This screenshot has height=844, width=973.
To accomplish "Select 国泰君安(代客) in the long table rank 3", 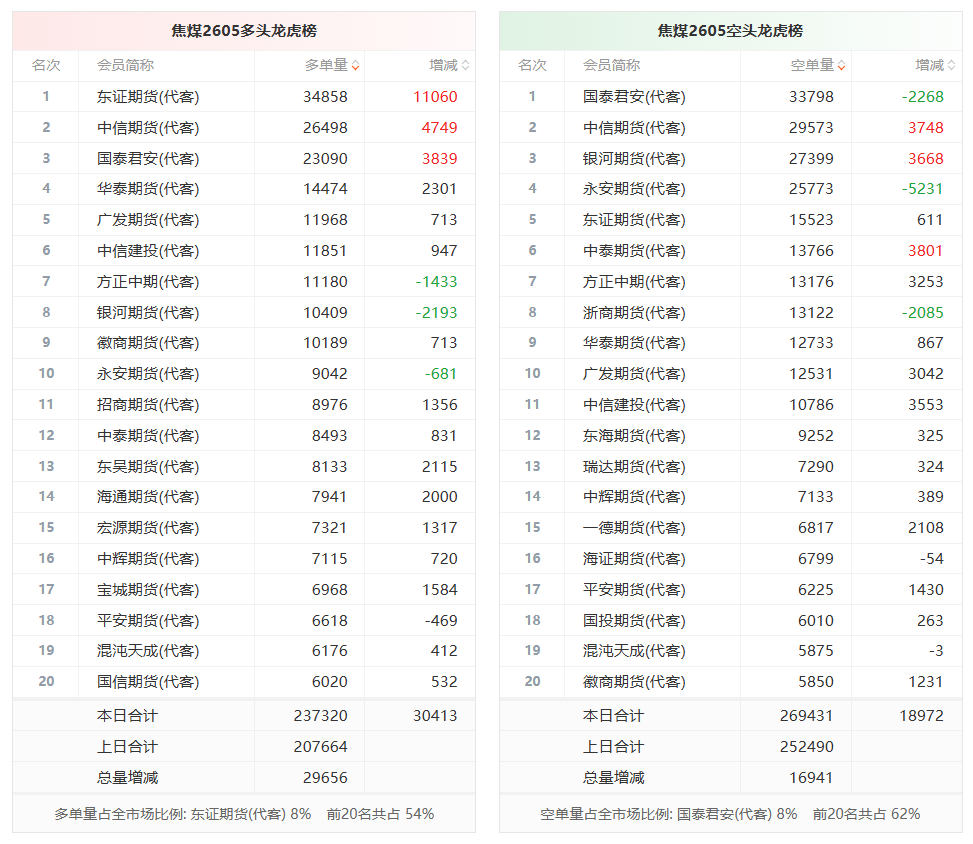I will 148,159.
